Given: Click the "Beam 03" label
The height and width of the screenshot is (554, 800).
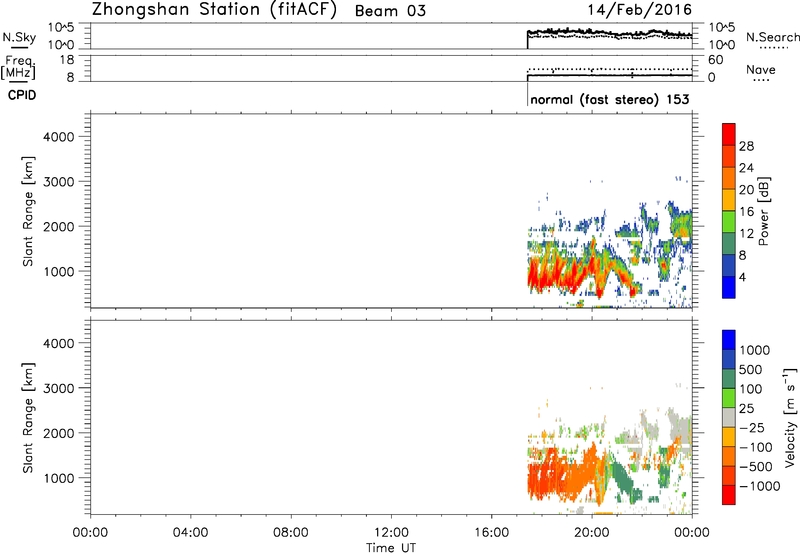Looking at the screenshot, I should click(390, 11).
